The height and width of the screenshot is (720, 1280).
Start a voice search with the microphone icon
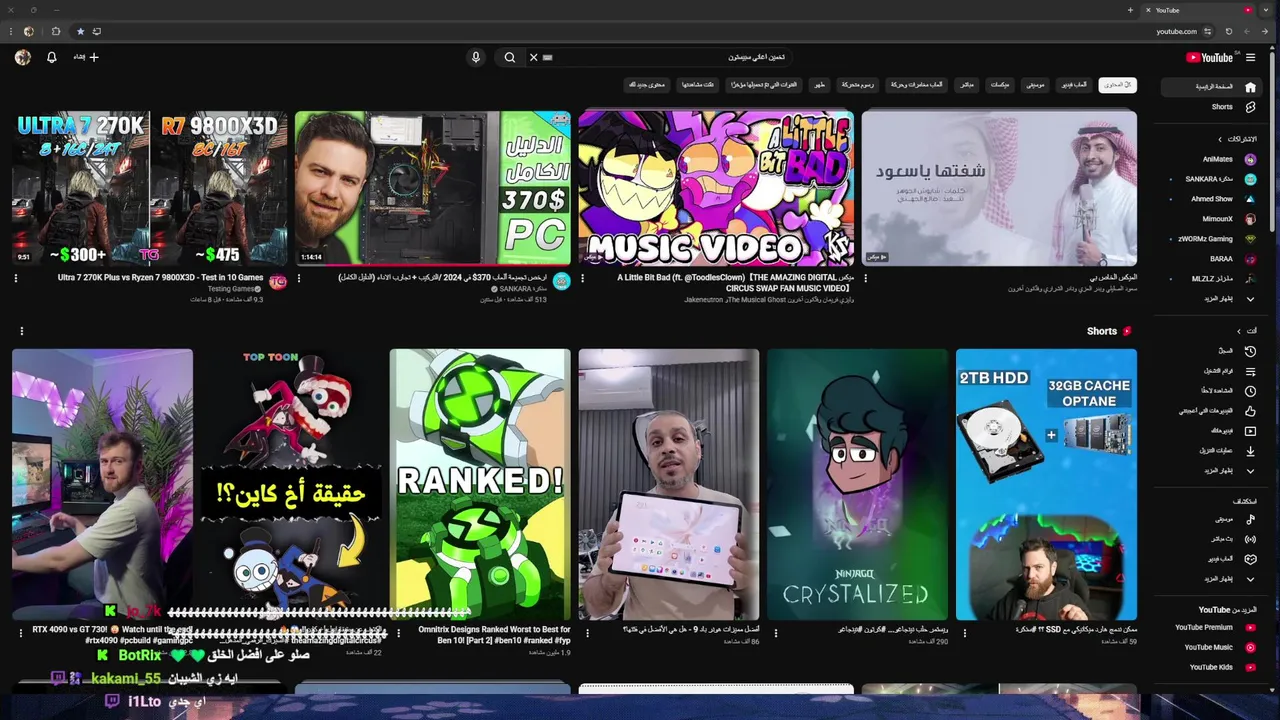[476, 57]
